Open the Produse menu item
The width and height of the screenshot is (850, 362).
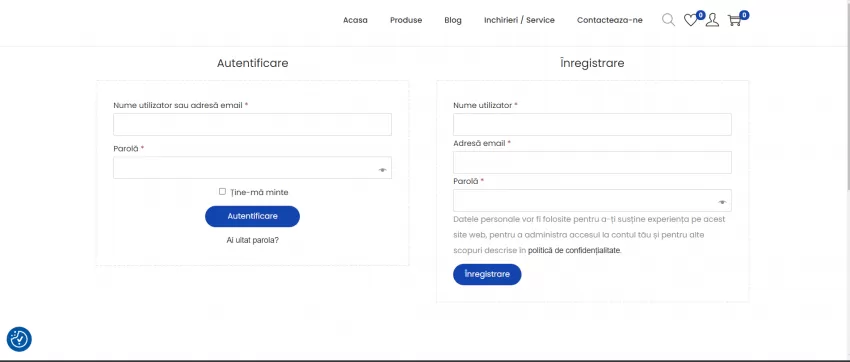(x=406, y=20)
